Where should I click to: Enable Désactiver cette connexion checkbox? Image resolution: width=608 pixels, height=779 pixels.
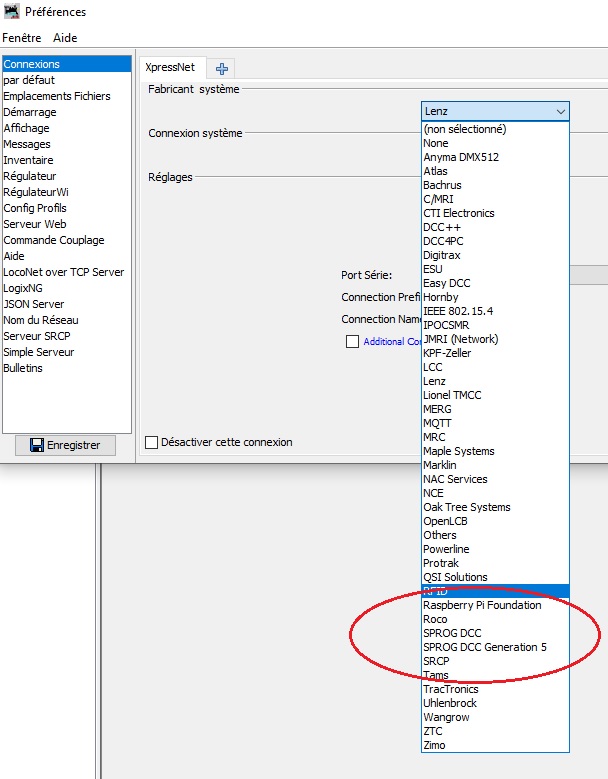[152, 442]
